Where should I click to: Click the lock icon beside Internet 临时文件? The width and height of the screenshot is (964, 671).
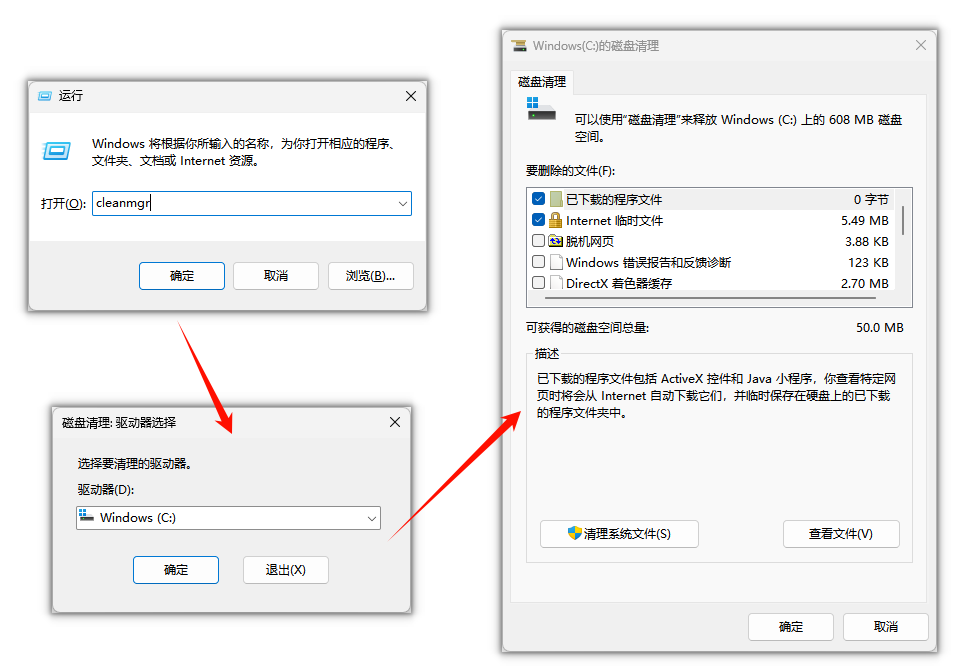[554, 220]
